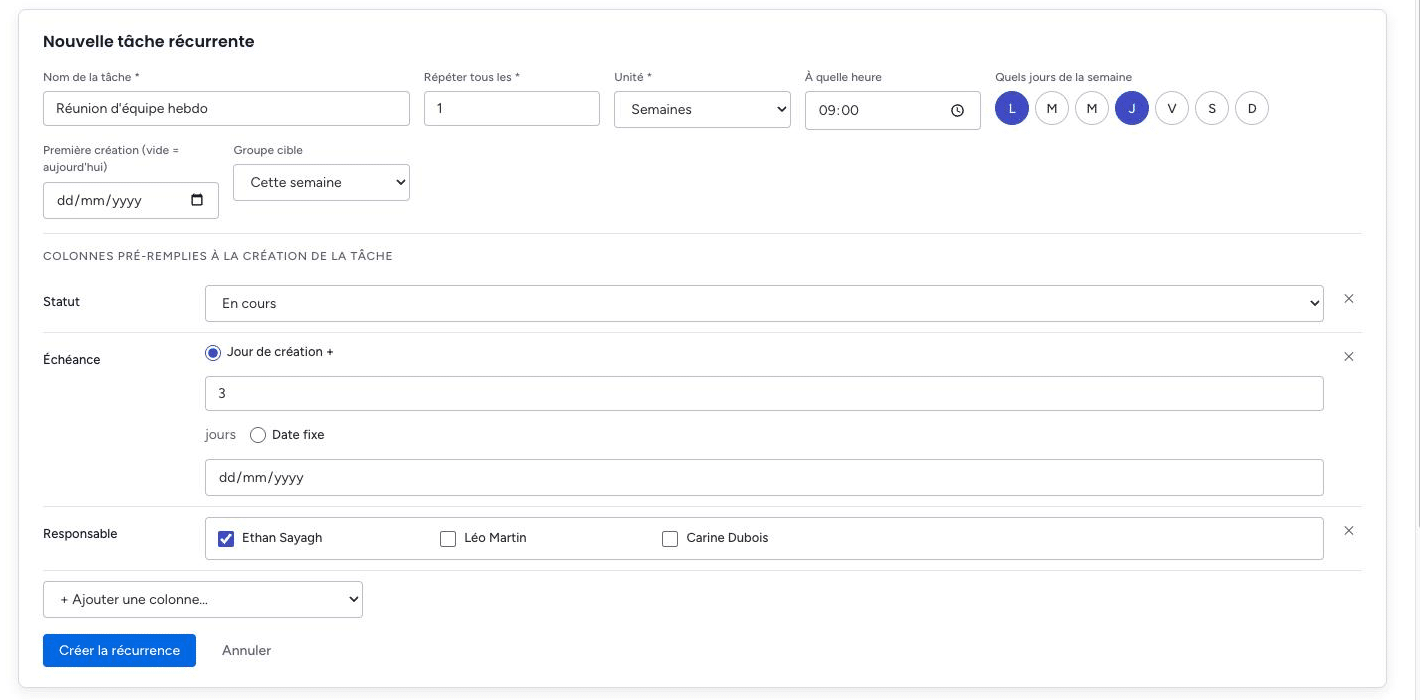Select the Date fixe radio button
Image resolution: width=1420 pixels, height=700 pixels.
(258, 435)
